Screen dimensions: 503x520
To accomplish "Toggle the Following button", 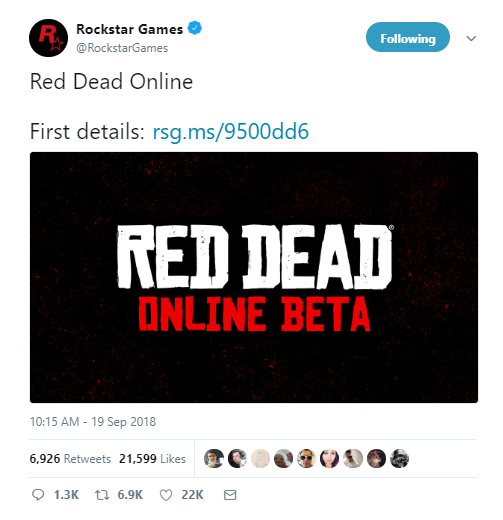I will tap(408, 37).
